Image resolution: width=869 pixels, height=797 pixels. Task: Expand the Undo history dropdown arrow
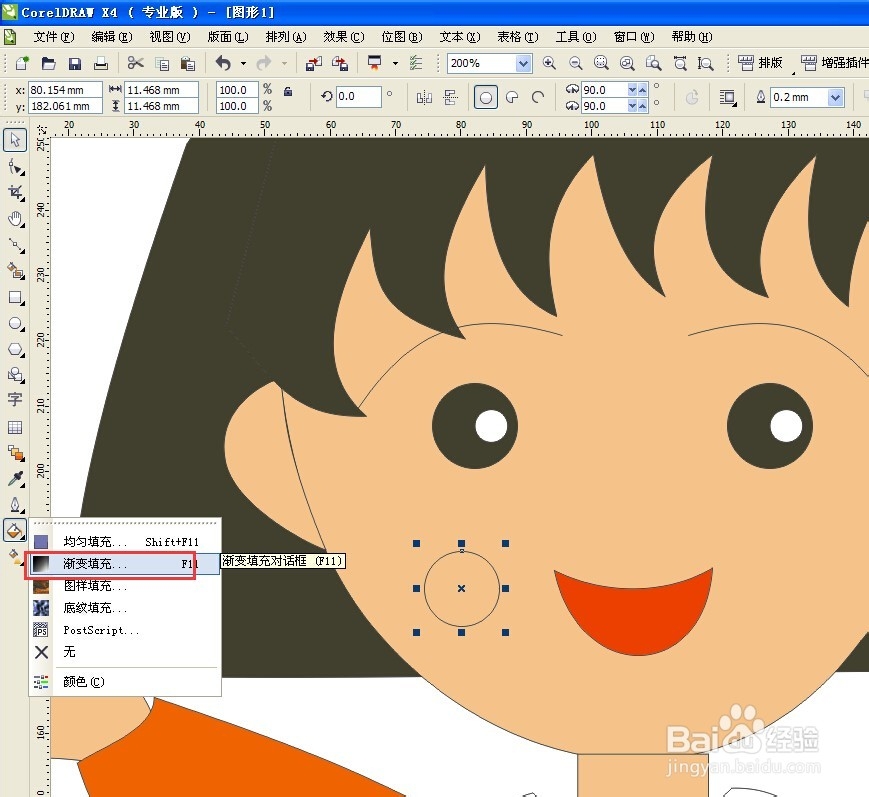pyautogui.click(x=243, y=64)
